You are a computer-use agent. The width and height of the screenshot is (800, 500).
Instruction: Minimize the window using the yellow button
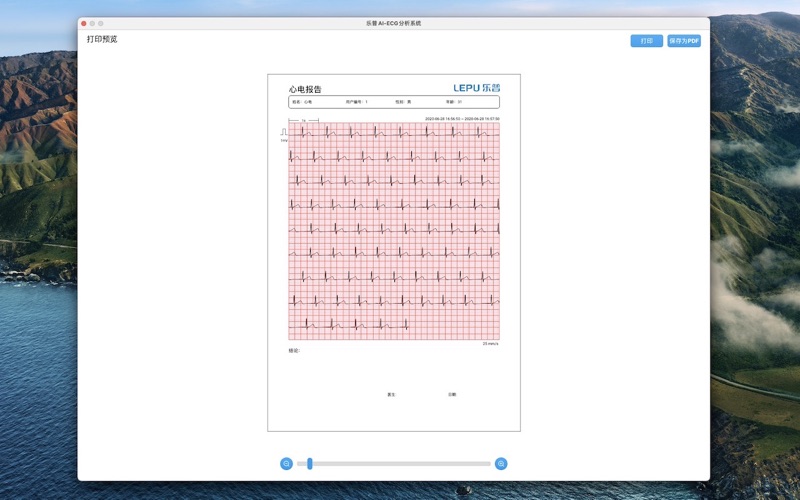click(x=92, y=23)
